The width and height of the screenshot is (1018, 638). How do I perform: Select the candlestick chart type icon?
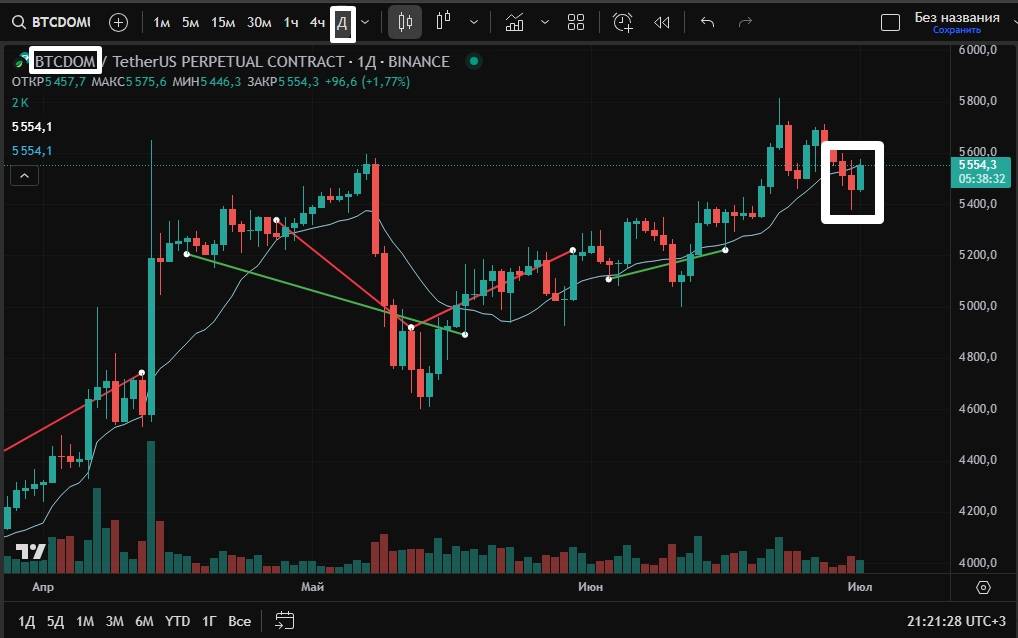click(x=405, y=23)
